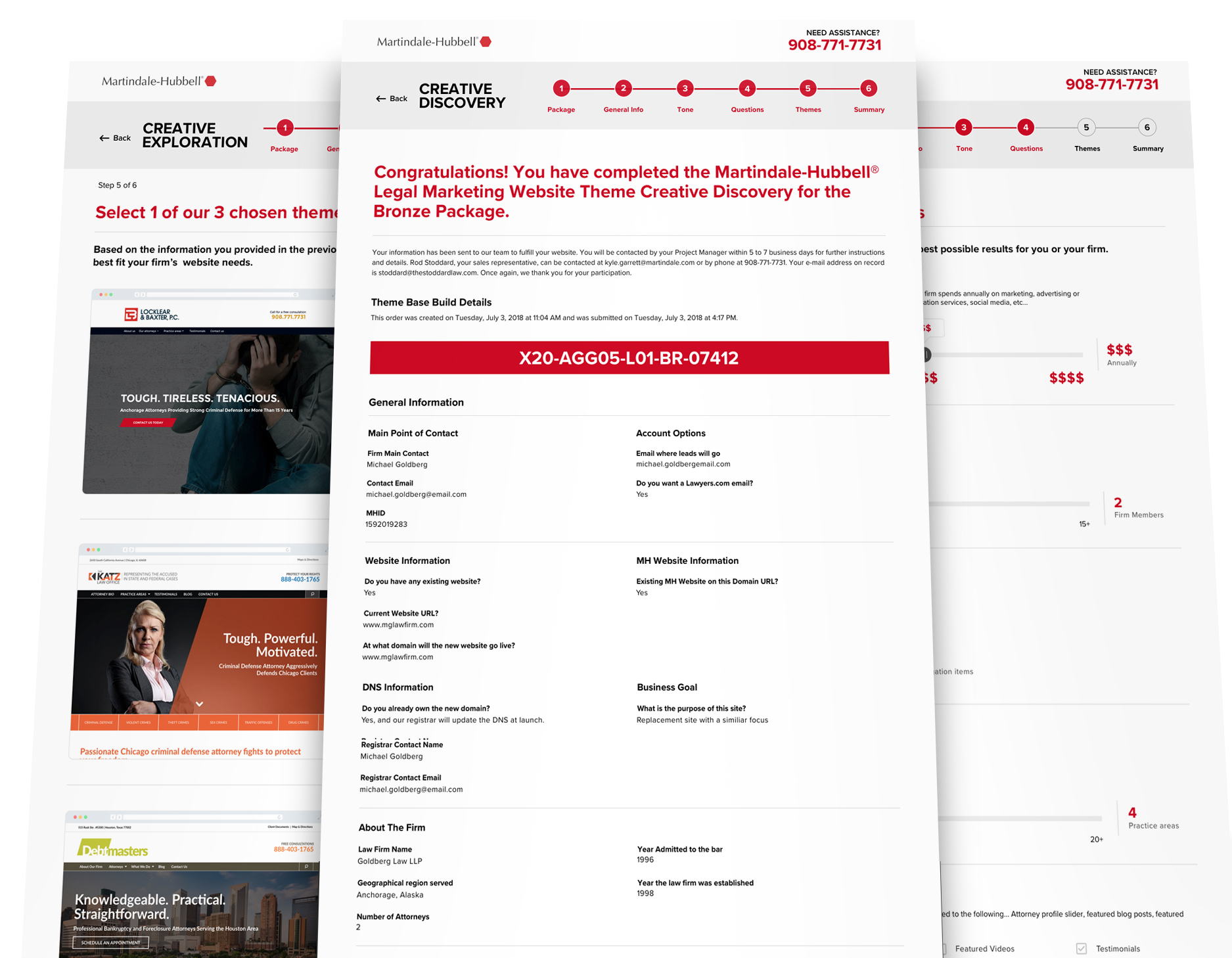1232x958 pixels.
Task: Expand Our attorneys in the Locklear & Baxter menu
Action: tap(148, 331)
